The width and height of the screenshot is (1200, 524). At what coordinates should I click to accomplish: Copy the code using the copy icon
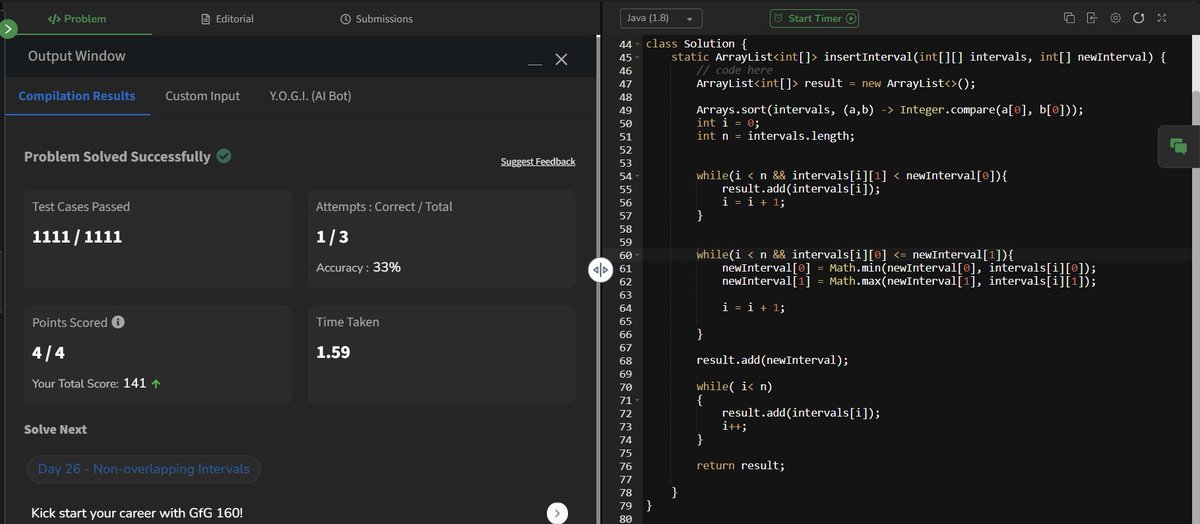[1069, 18]
